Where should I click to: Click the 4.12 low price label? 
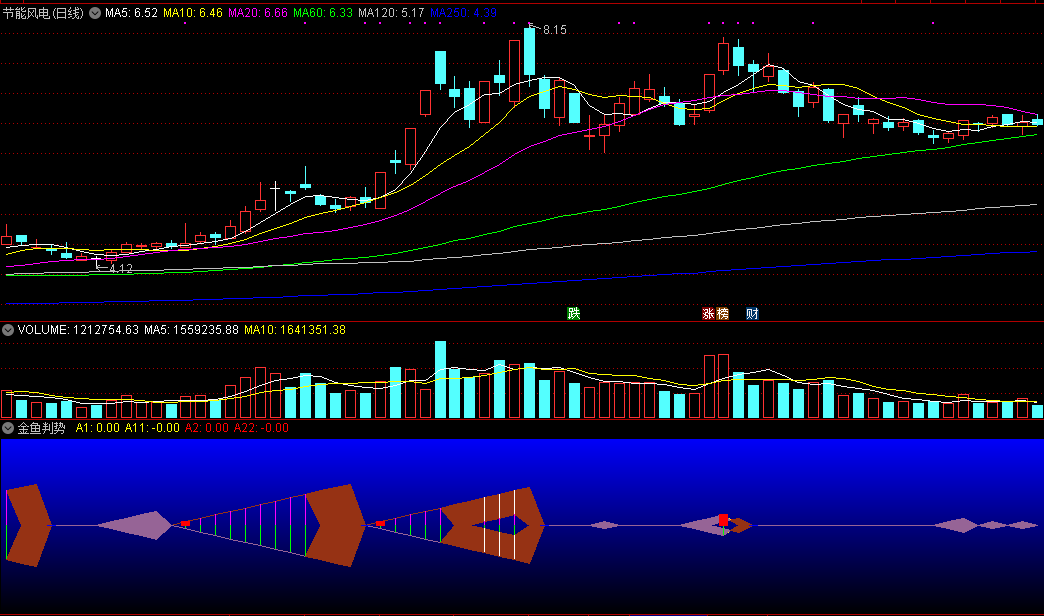(121, 269)
